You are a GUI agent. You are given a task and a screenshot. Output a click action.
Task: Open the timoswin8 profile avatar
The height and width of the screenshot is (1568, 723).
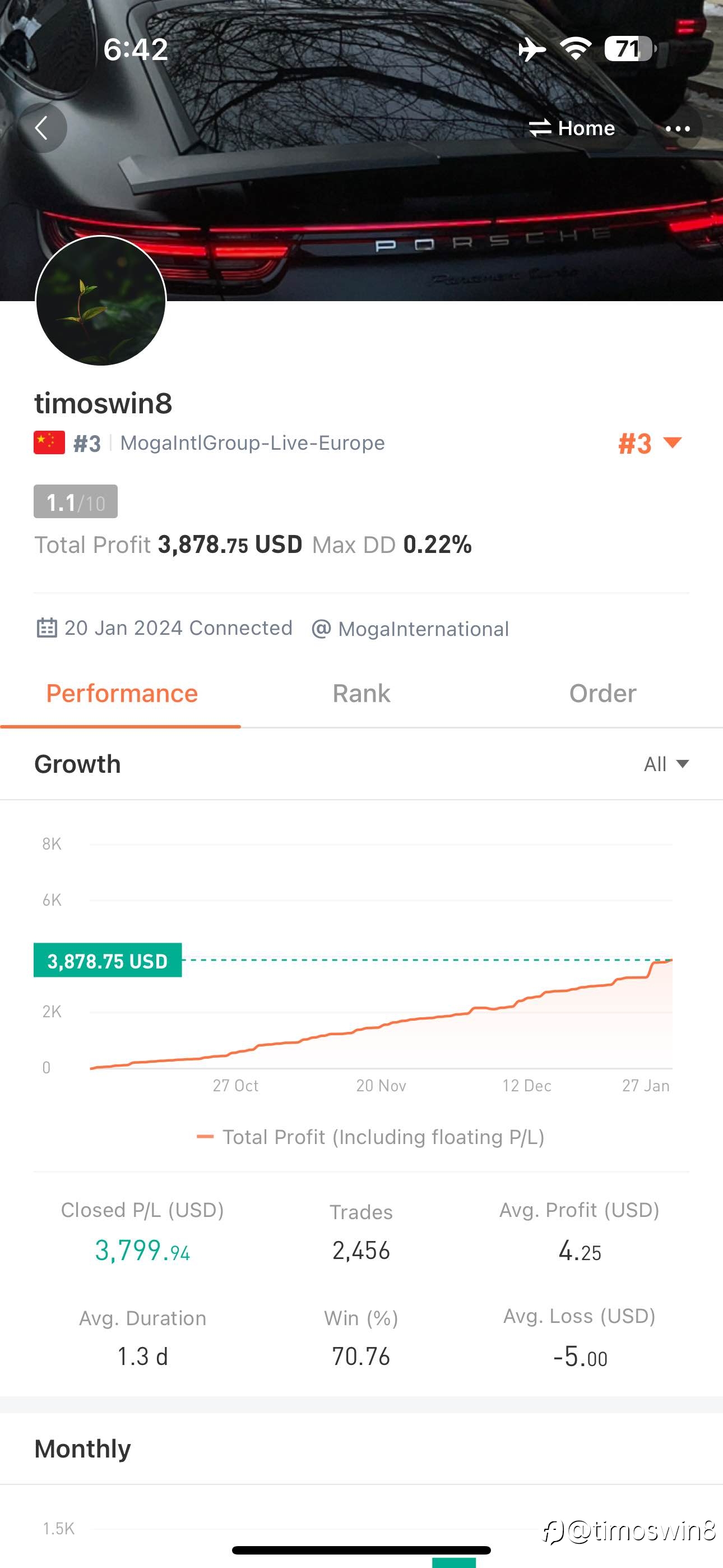coord(101,301)
